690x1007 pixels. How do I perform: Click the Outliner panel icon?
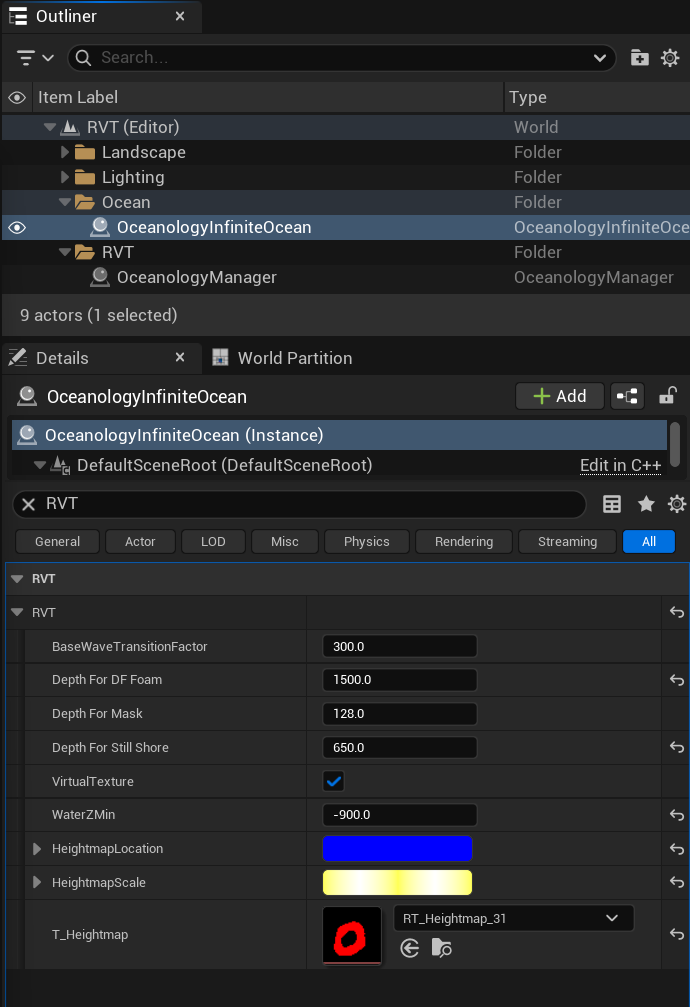tap(18, 16)
